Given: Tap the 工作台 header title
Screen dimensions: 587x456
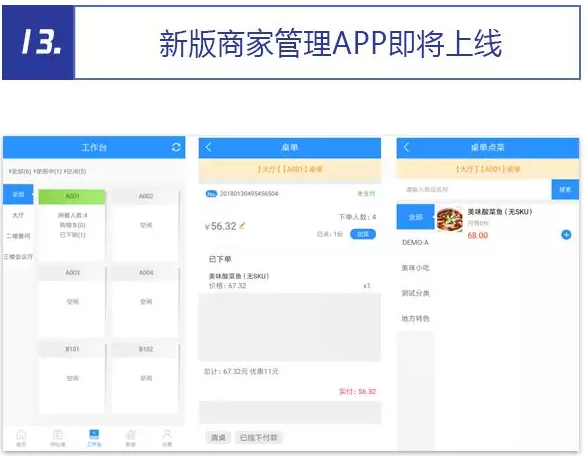Looking at the screenshot, I should point(94,147).
